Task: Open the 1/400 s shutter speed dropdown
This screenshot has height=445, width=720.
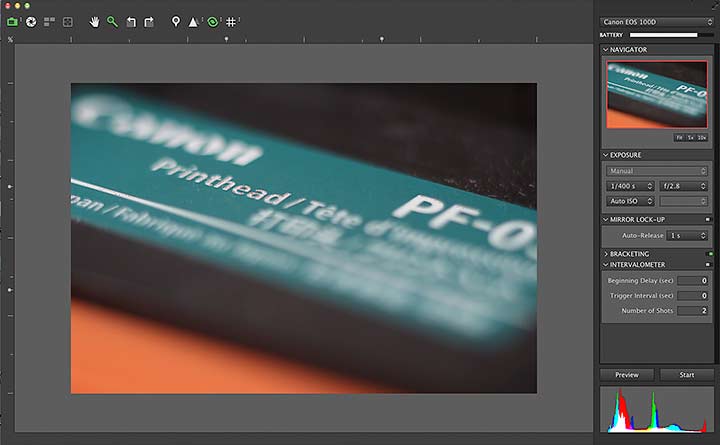Action: tap(630, 186)
